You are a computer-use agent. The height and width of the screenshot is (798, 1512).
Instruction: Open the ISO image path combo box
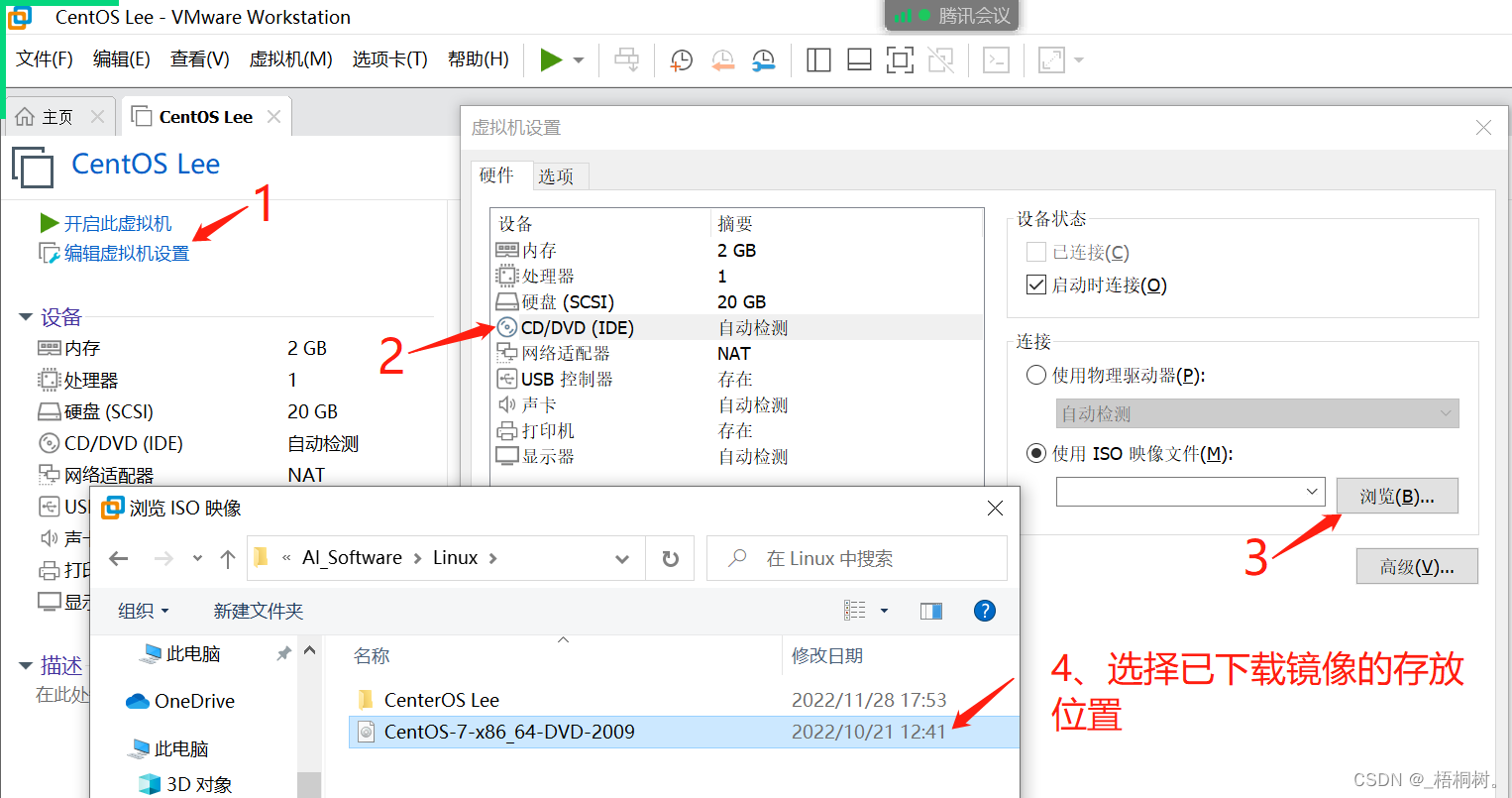coord(1190,492)
